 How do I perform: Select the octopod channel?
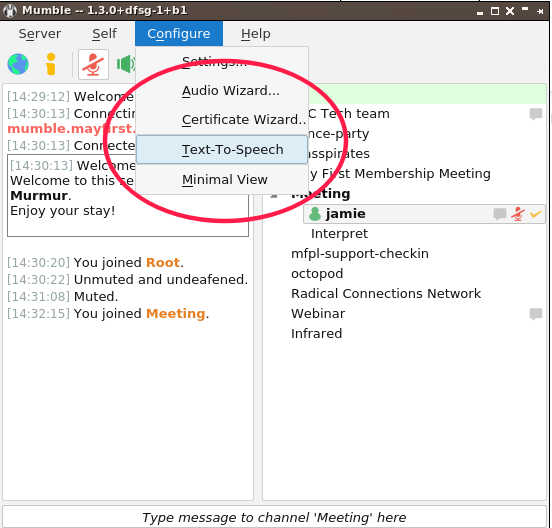[x=317, y=274]
